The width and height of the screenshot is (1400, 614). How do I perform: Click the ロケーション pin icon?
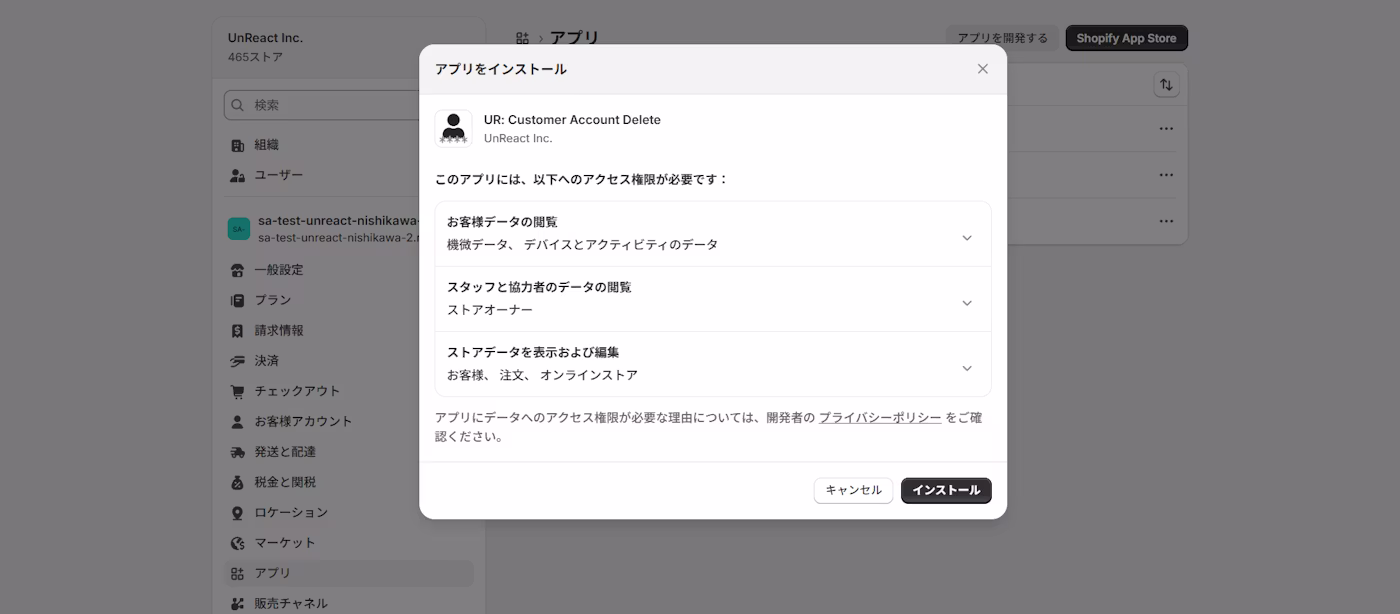coord(237,512)
